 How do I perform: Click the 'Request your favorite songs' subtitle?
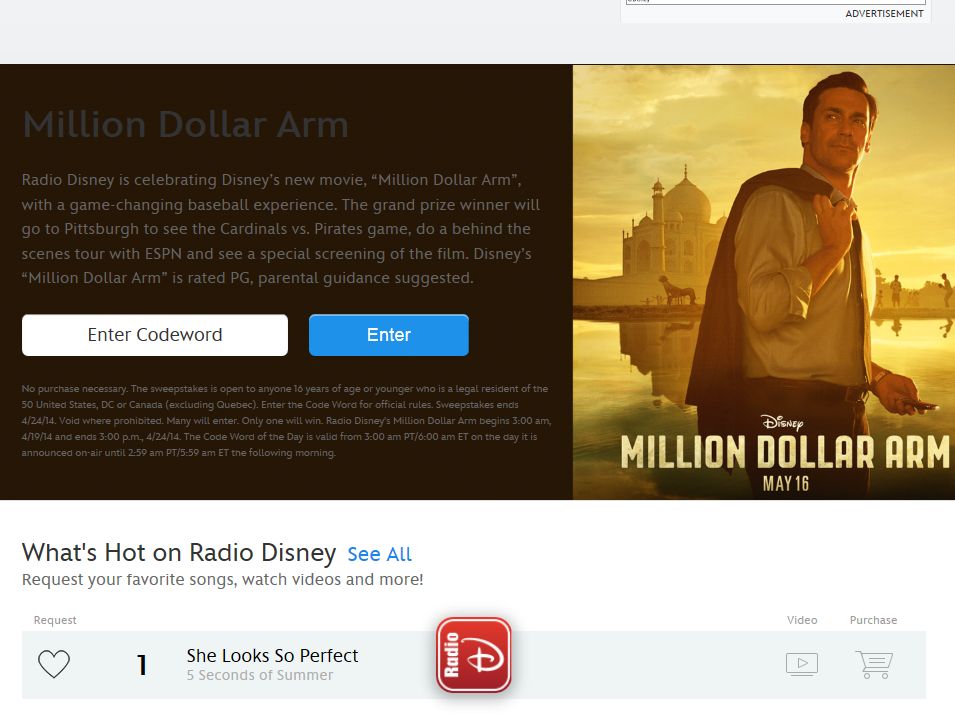tap(222, 580)
